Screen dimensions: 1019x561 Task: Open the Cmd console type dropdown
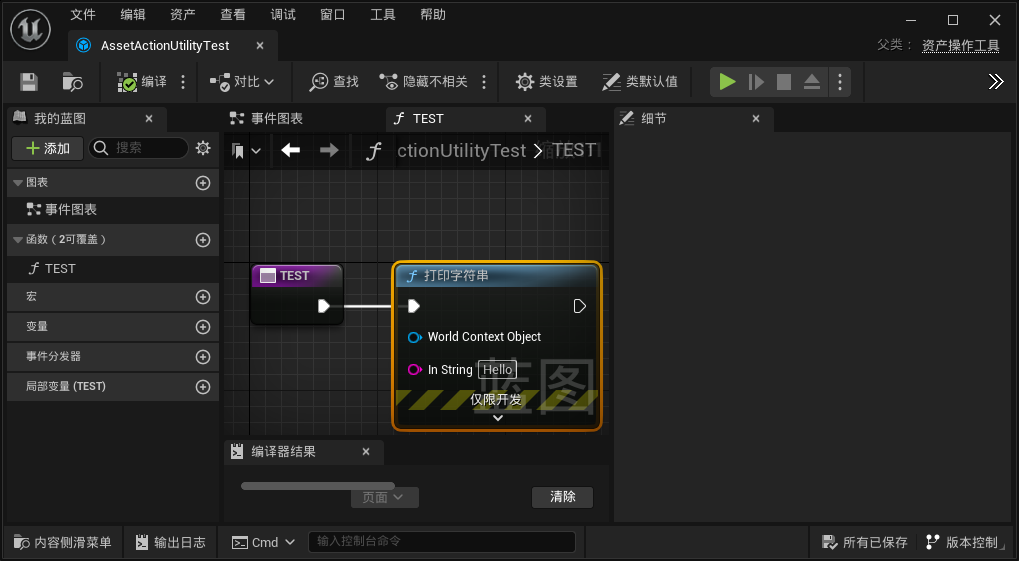click(x=264, y=542)
